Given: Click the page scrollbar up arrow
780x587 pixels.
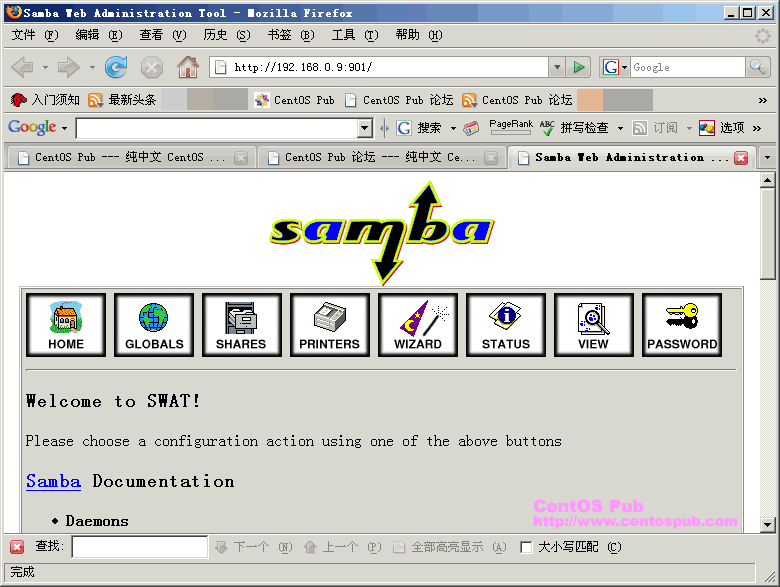Looking at the screenshot, I should tap(768, 180).
